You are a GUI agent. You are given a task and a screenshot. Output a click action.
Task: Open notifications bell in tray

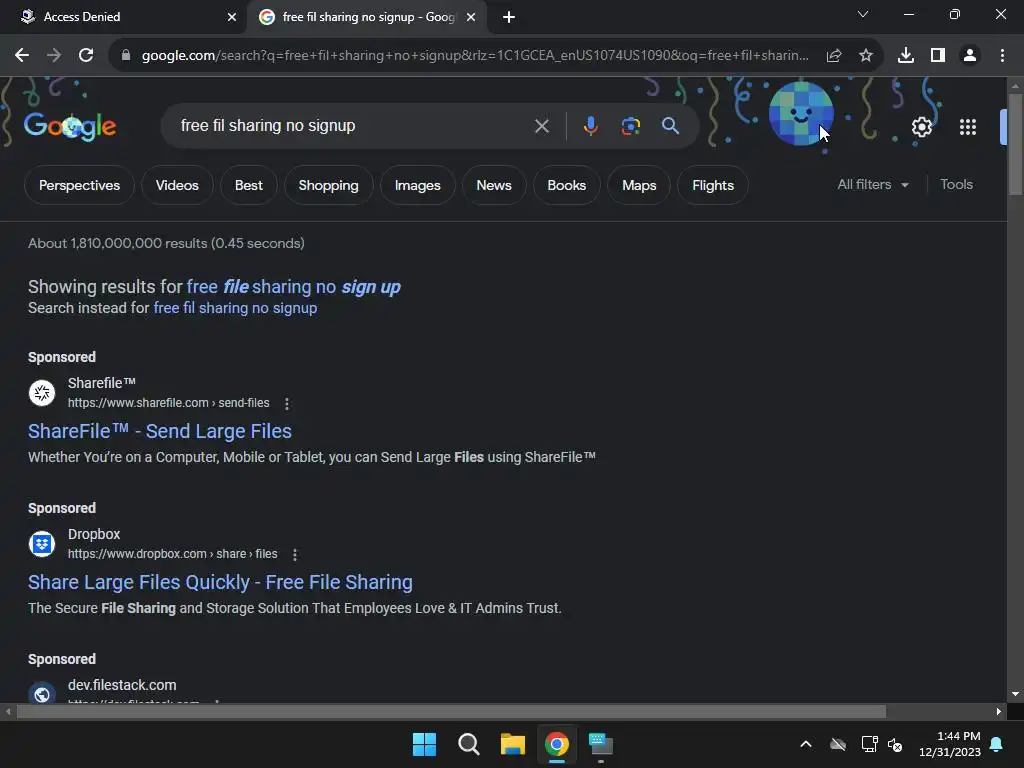(997, 744)
